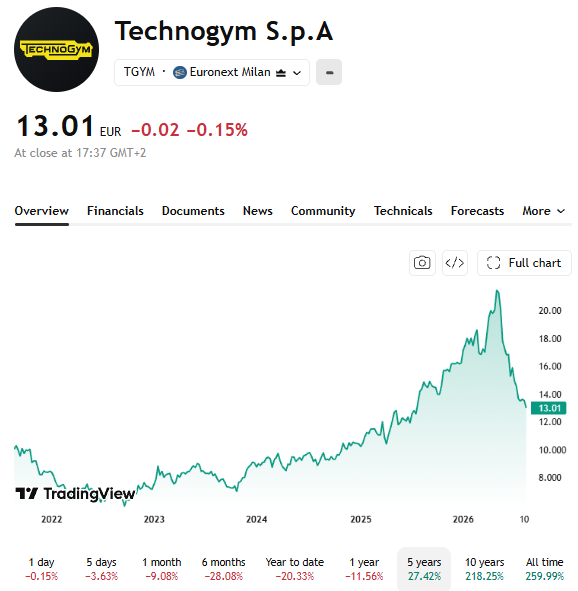
Task: Open the Full chart view
Action: pyautogui.click(x=524, y=263)
